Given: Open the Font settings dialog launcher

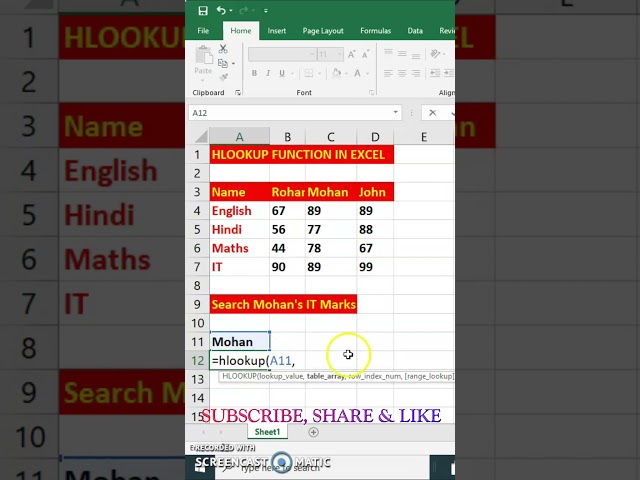Looking at the screenshot, I should point(371,93).
